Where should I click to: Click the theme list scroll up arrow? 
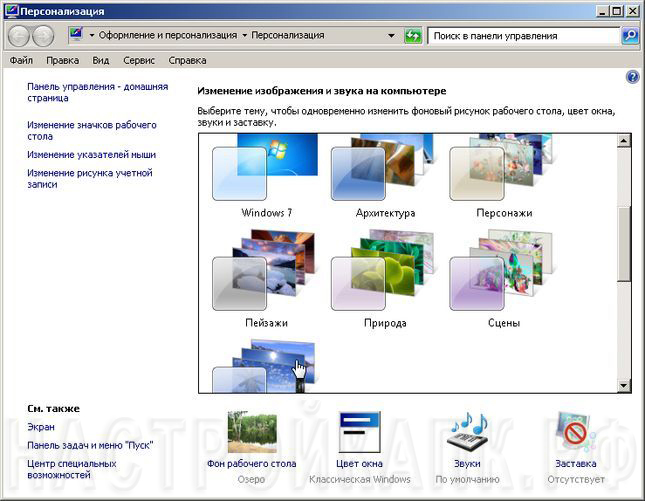[x=624, y=141]
